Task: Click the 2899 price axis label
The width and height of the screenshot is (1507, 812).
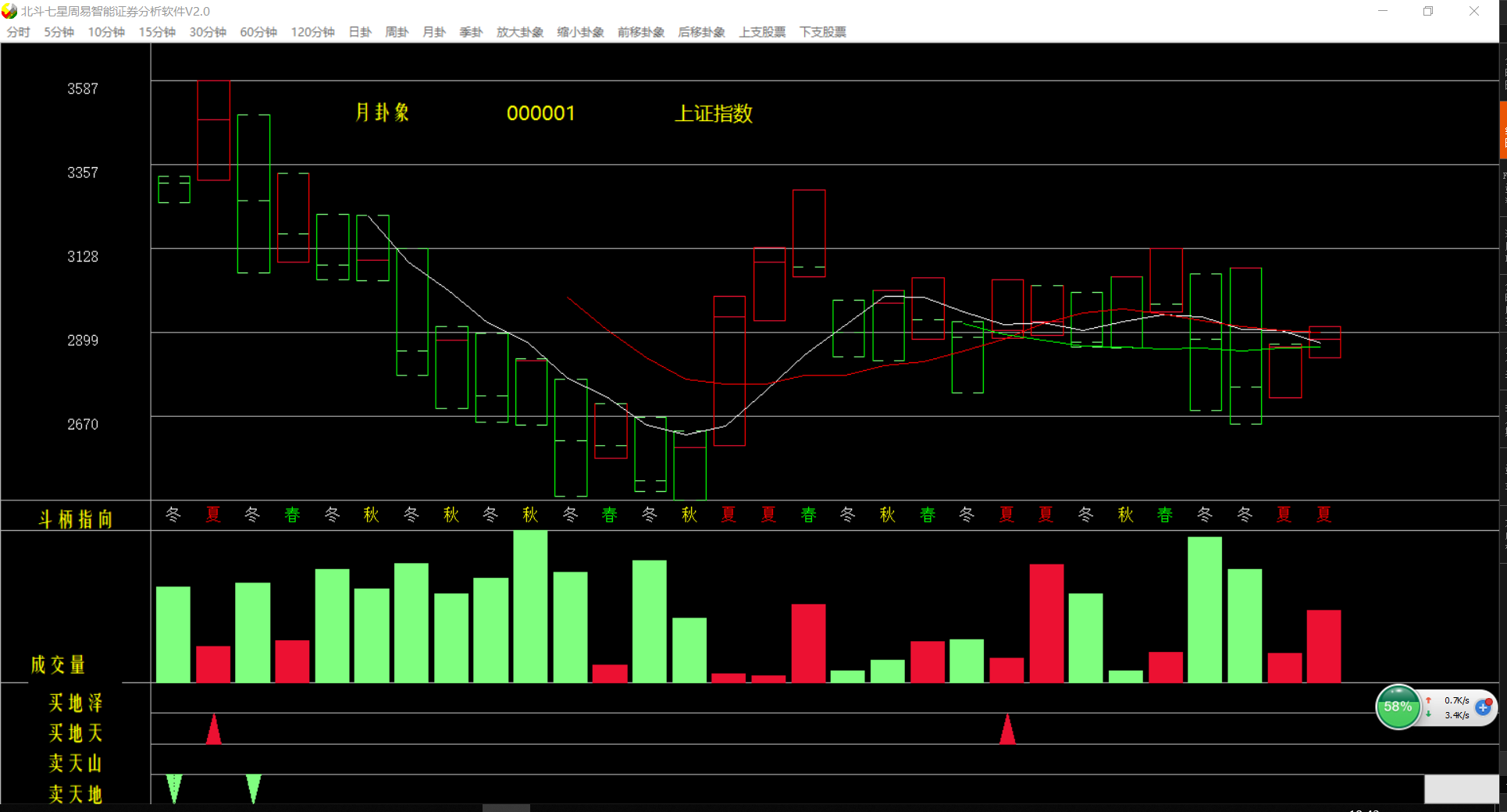Action: pyautogui.click(x=83, y=340)
